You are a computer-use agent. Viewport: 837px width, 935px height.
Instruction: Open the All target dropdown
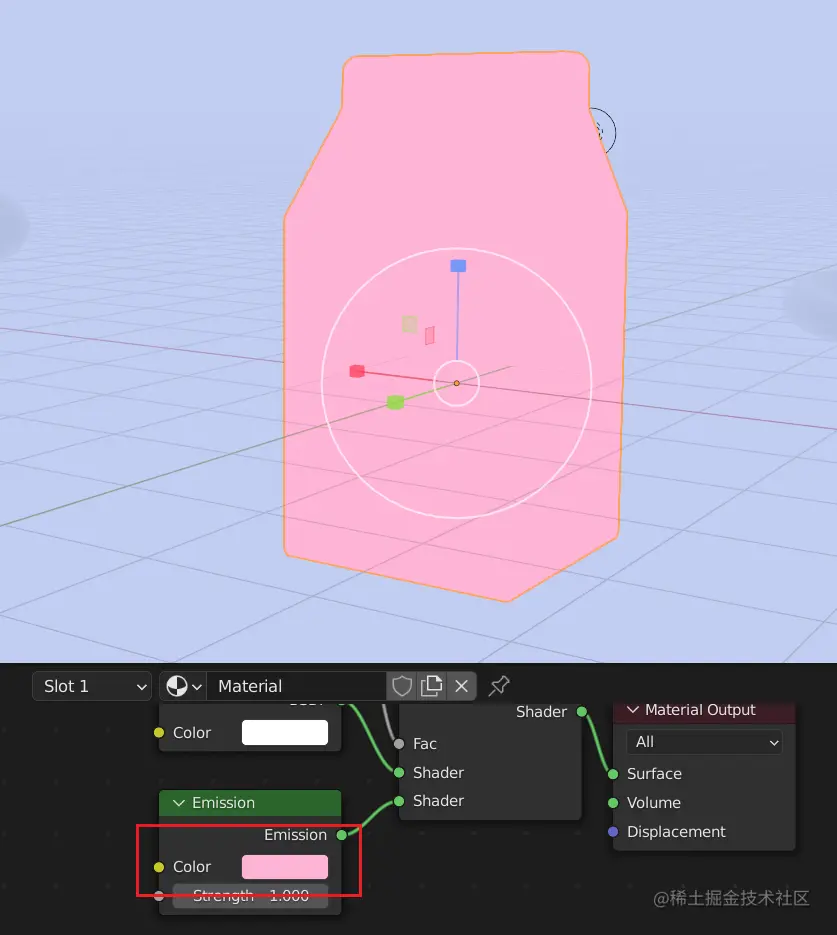pos(705,742)
